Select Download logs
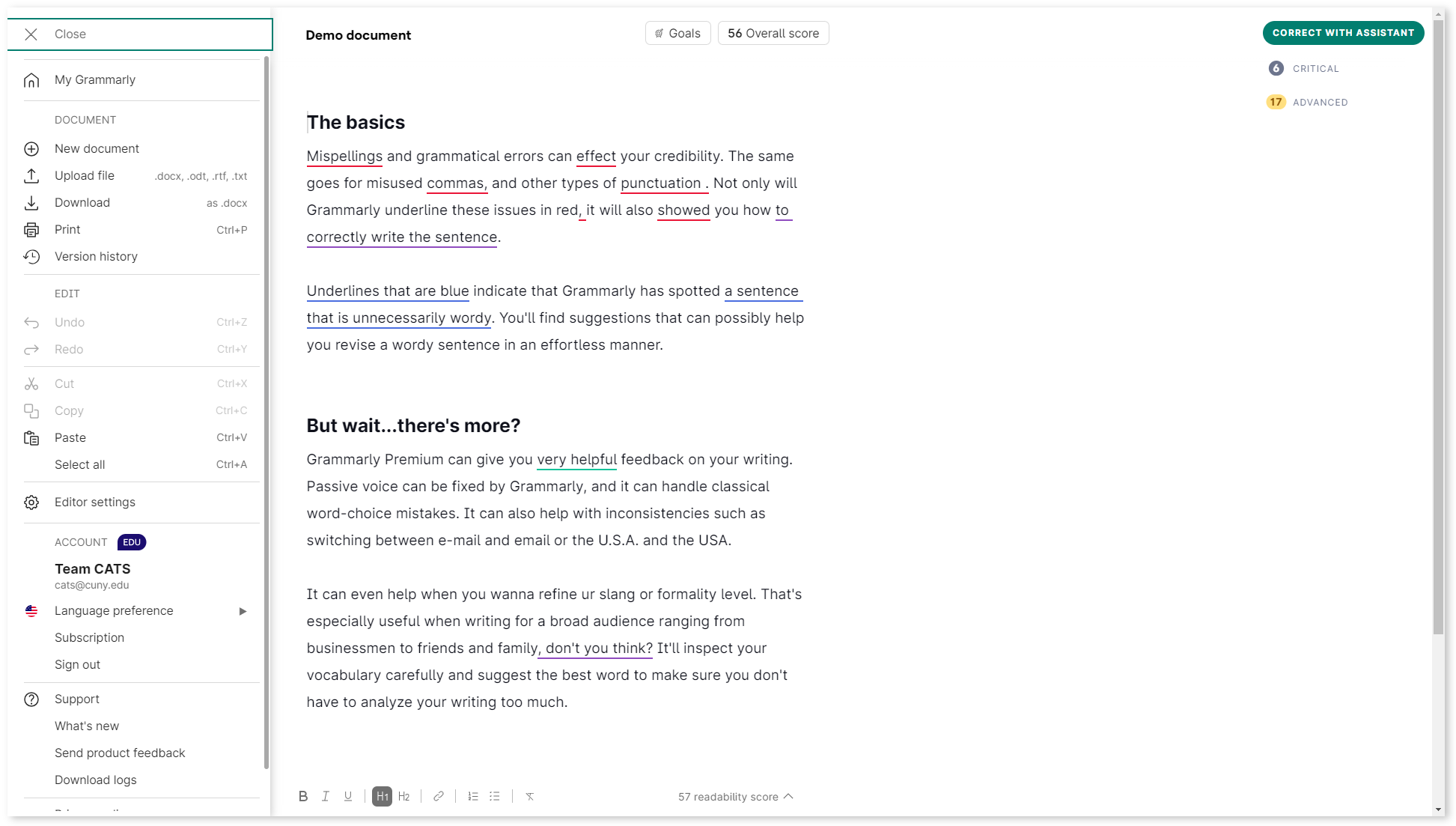The height and width of the screenshot is (826, 1456). [x=96, y=780]
